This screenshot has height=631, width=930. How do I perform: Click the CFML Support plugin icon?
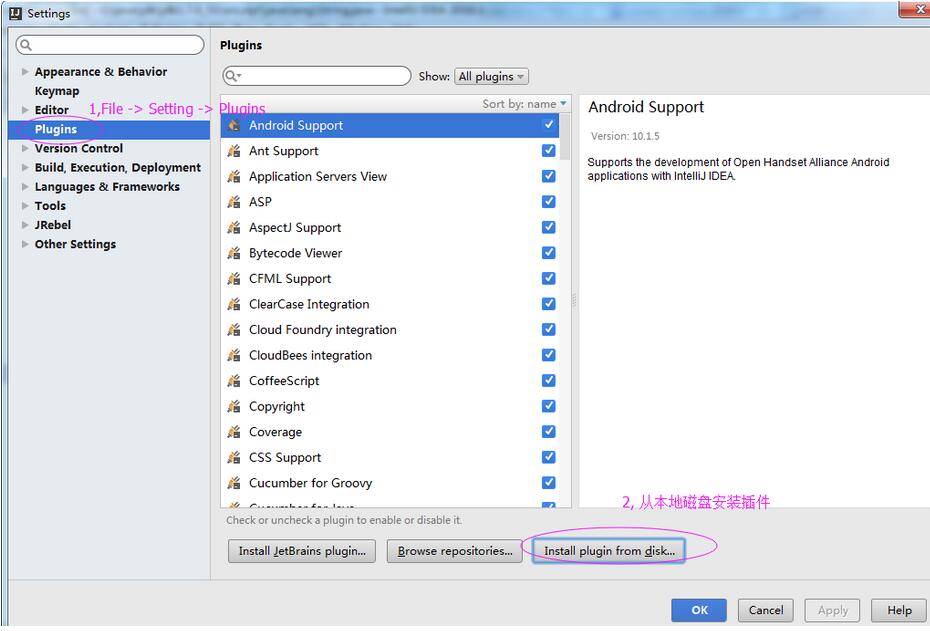[x=234, y=279]
